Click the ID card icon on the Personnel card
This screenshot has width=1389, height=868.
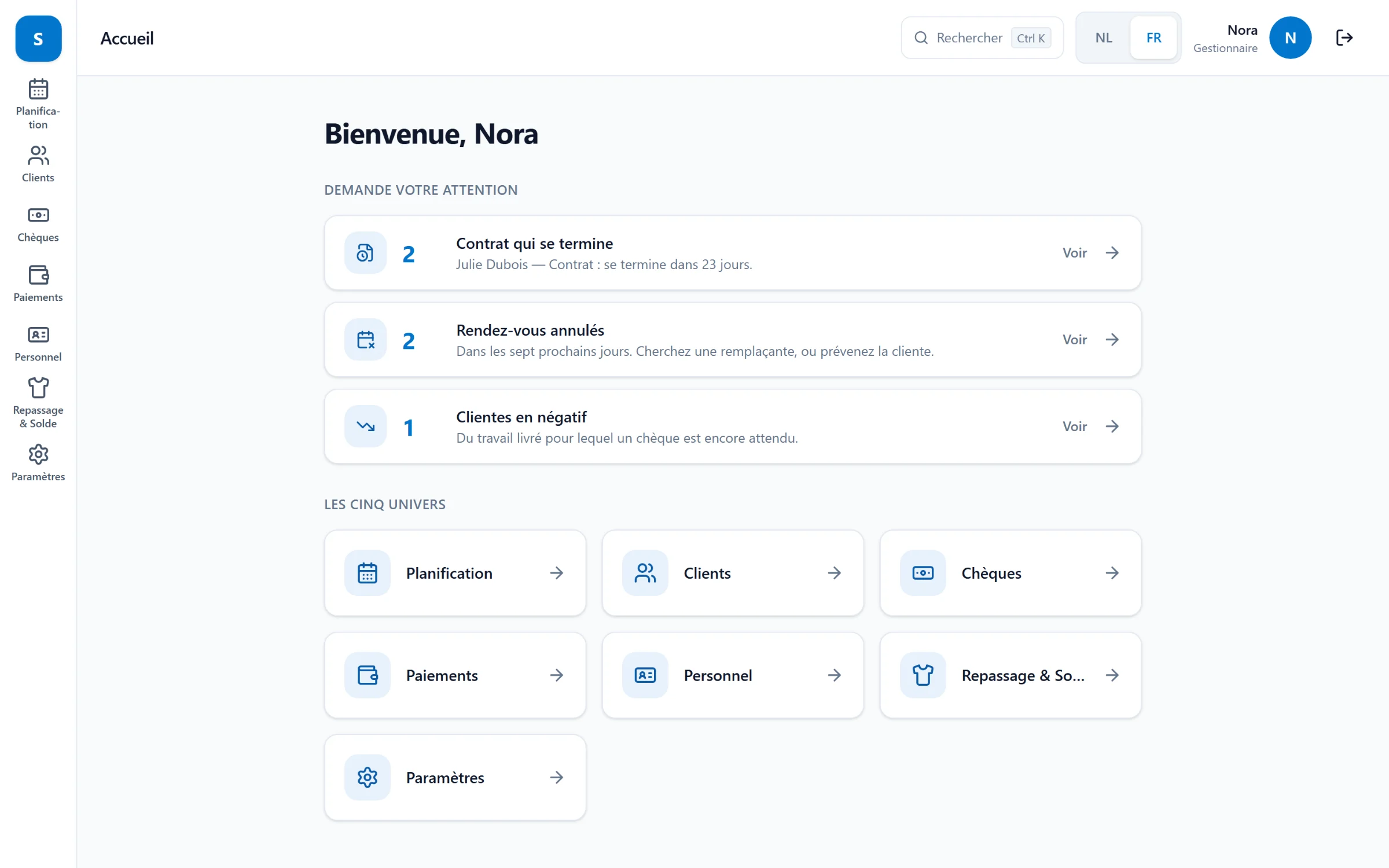[x=645, y=675]
